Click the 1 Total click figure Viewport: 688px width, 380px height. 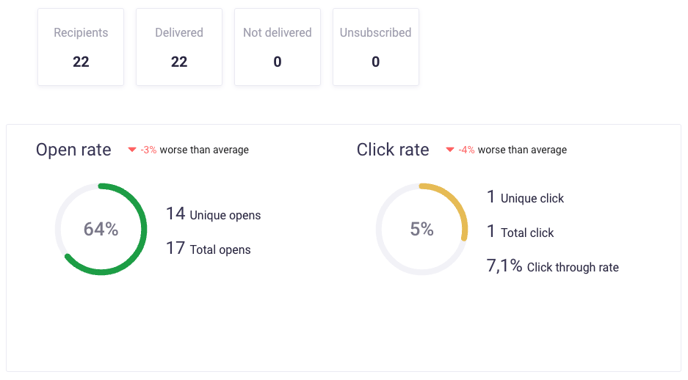520,231
